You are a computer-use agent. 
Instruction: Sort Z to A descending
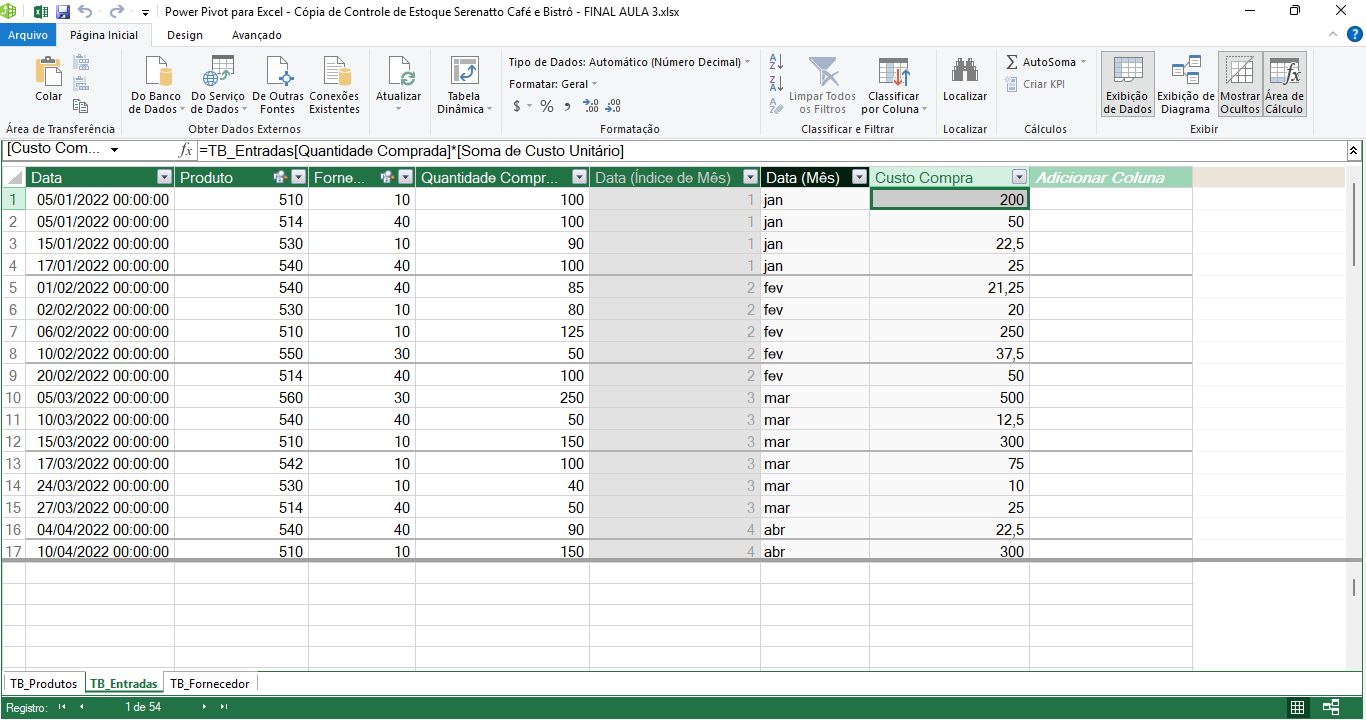777,84
